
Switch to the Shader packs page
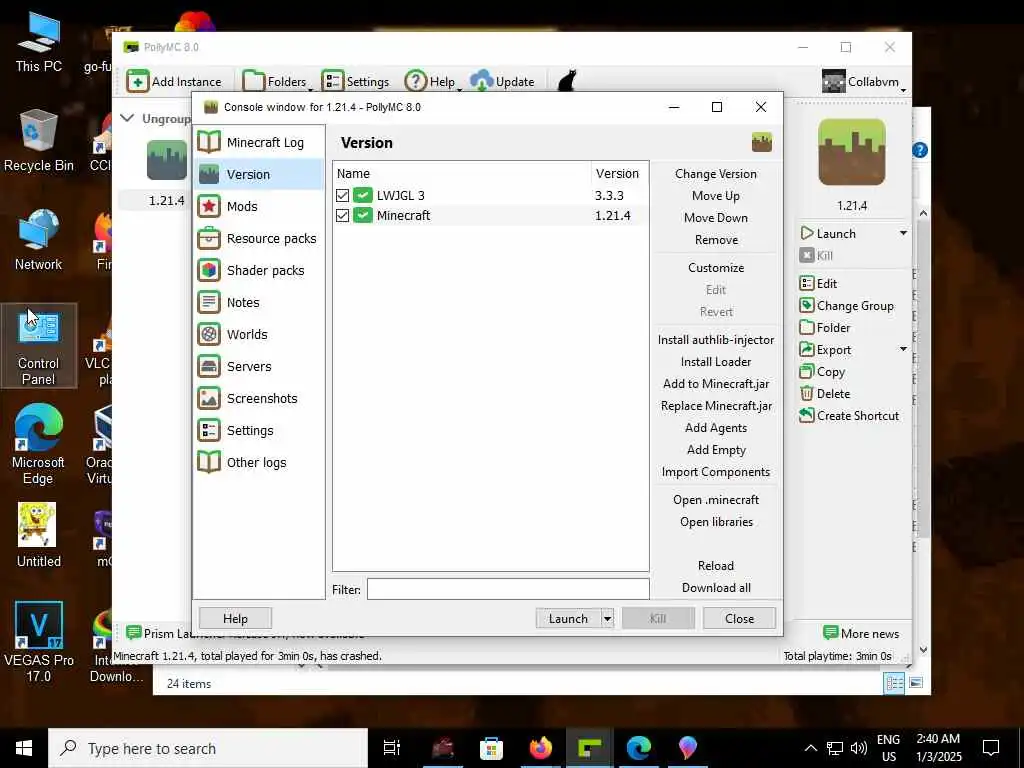coord(259,270)
